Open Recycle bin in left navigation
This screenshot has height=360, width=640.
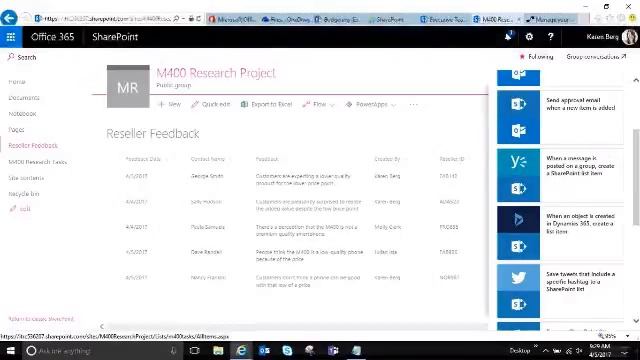[24, 193]
